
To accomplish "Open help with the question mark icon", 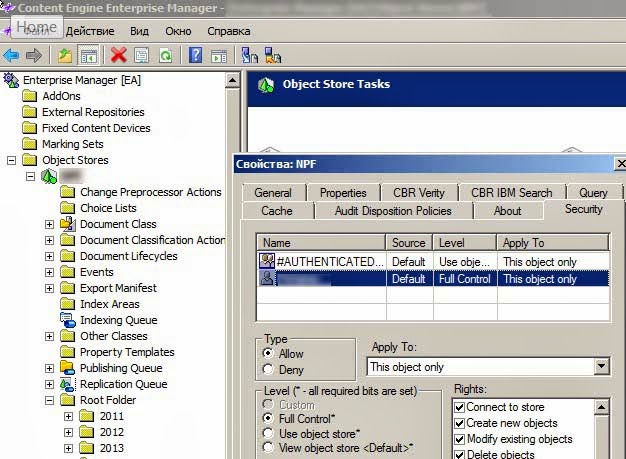I will pos(196,55).
